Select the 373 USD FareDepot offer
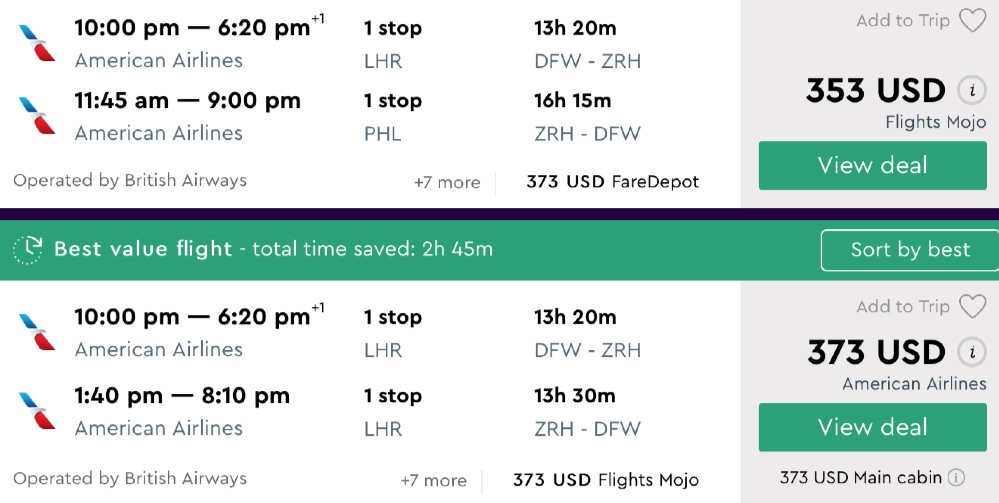This screenshot has height=503, width=999. 612,182
